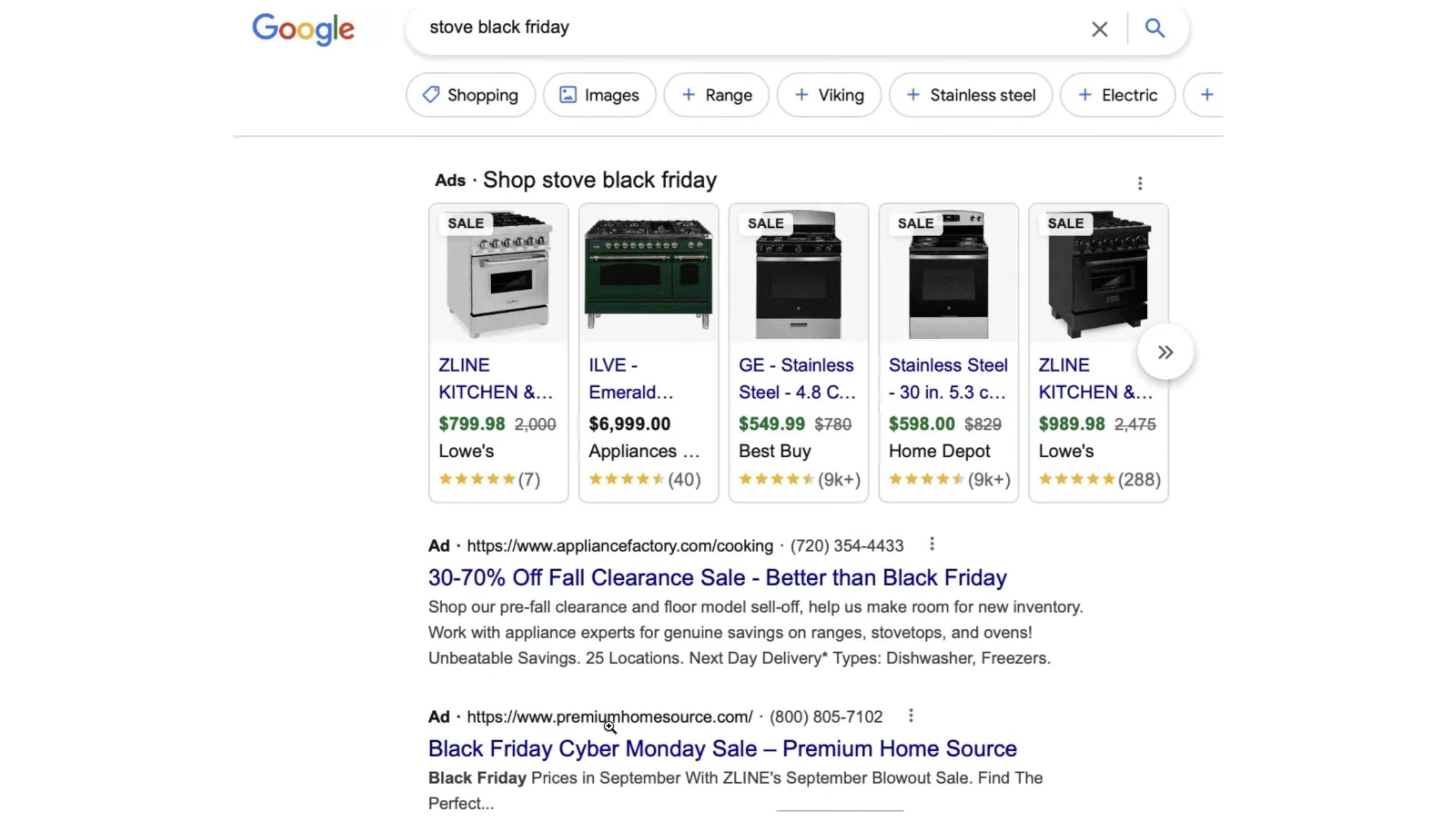Open three-dot menu beside premiumhomesource.com ad
This screenshot has width=1456, height=819.
910,715
